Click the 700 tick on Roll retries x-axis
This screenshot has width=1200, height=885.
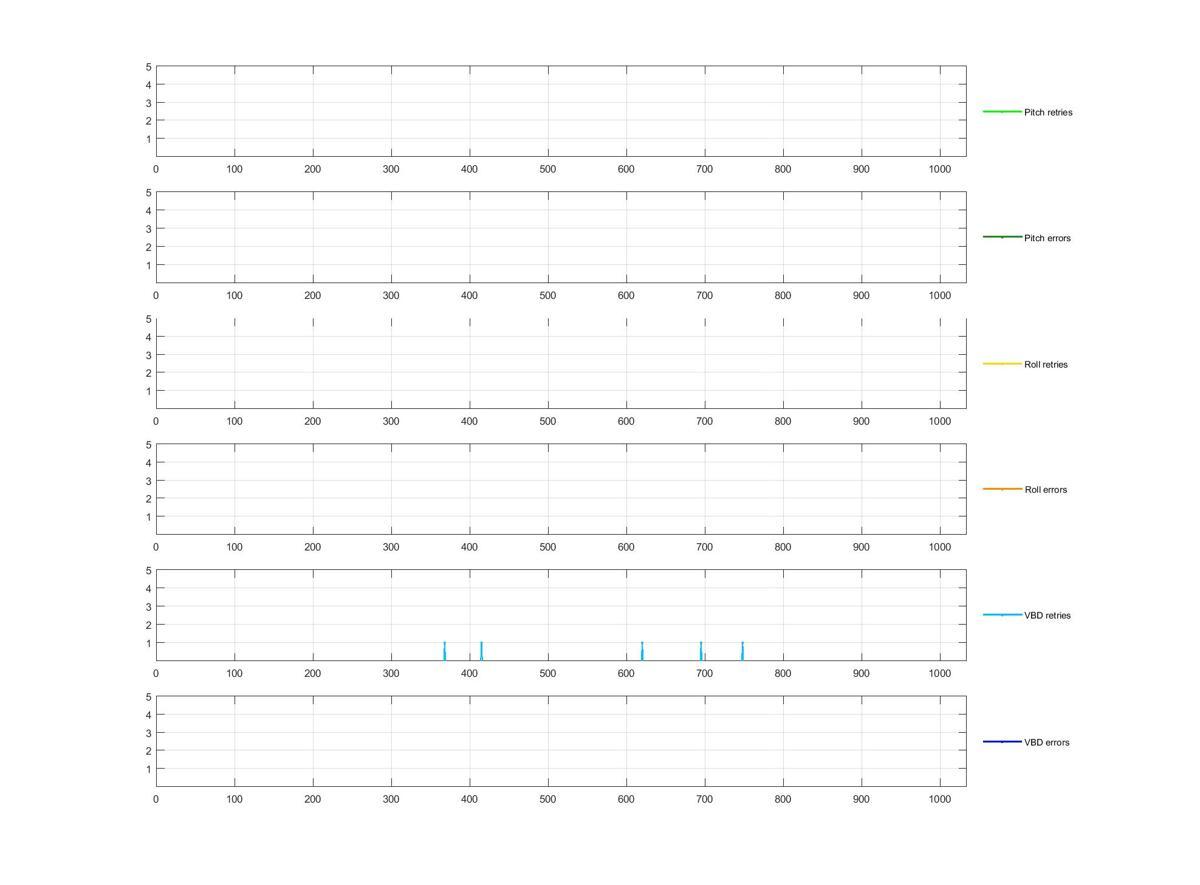click(705, 422)
